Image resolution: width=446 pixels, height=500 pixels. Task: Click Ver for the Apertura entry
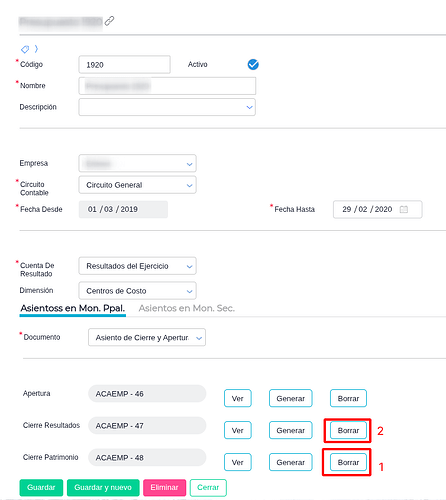[238, 398]
